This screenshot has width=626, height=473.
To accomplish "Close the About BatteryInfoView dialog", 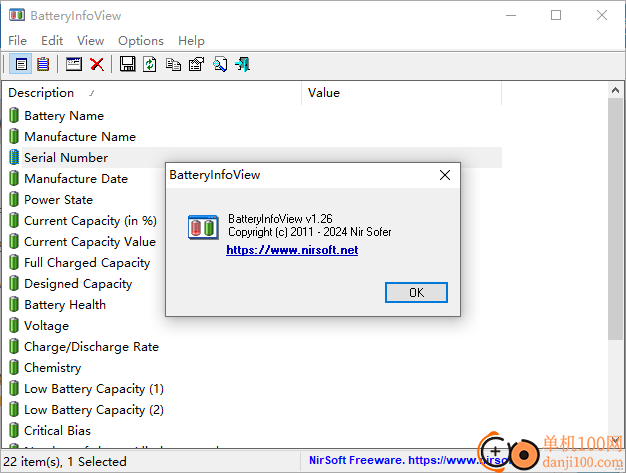I will click(x=445, y=175).
